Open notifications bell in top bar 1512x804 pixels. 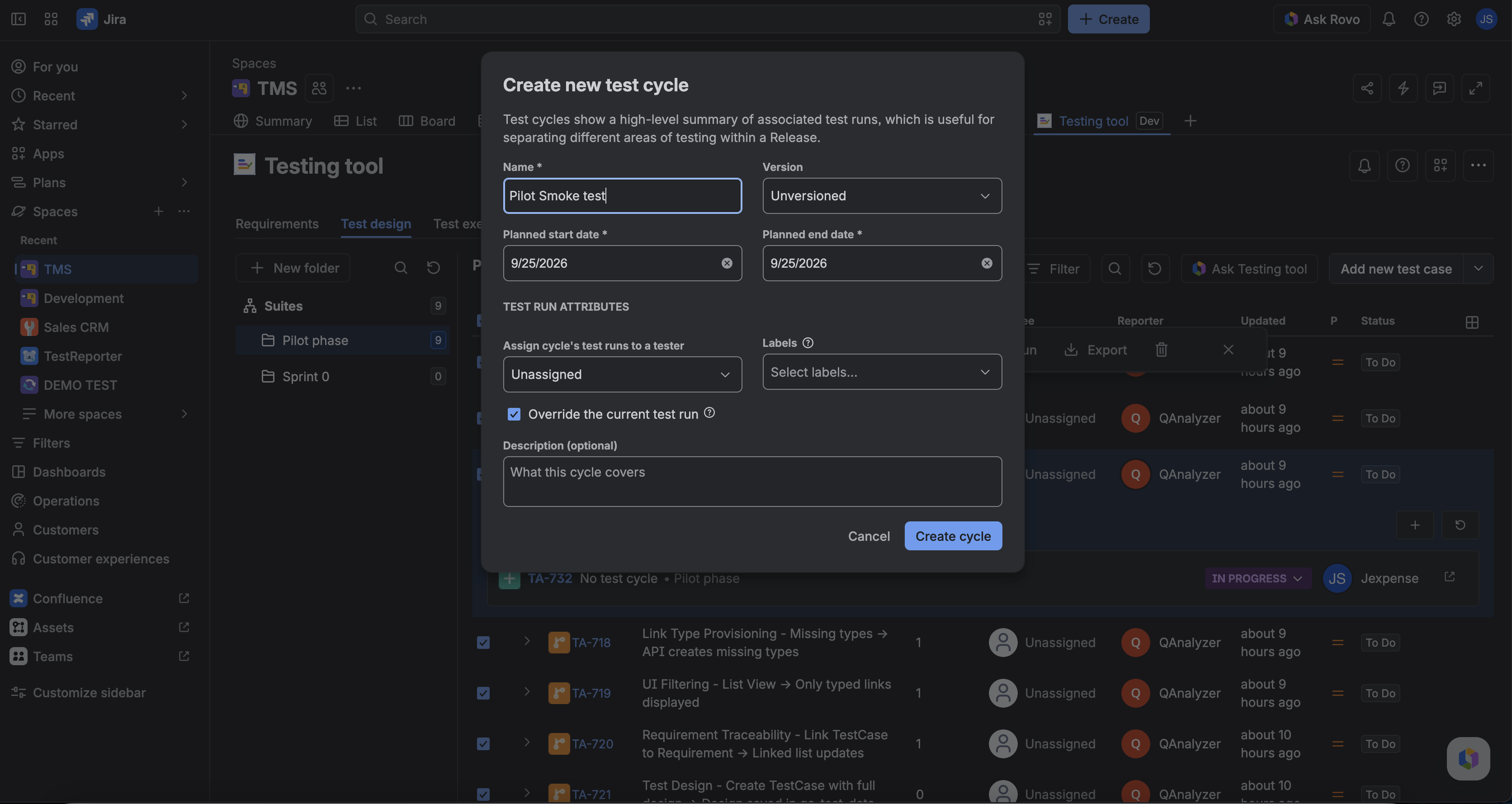tap(1388, 19)
